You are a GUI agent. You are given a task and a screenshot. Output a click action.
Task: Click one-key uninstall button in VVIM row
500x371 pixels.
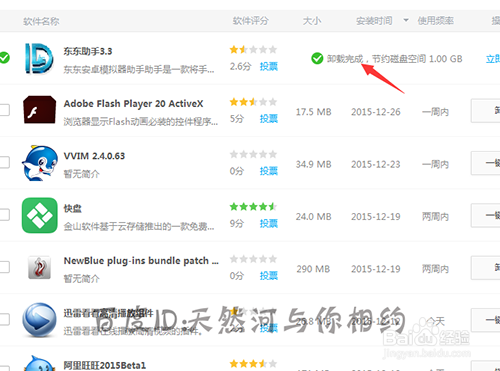[485, 163]
